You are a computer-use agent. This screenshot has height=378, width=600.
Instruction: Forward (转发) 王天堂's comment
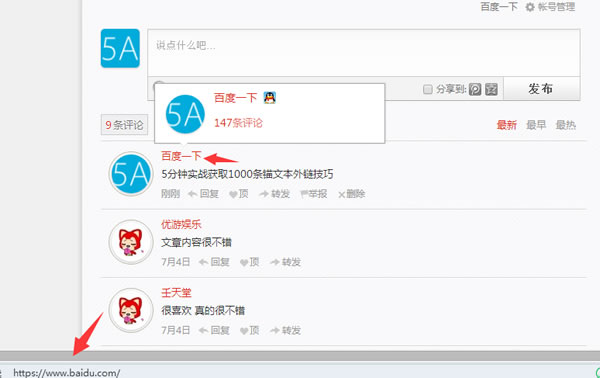[x=285, y=330]
